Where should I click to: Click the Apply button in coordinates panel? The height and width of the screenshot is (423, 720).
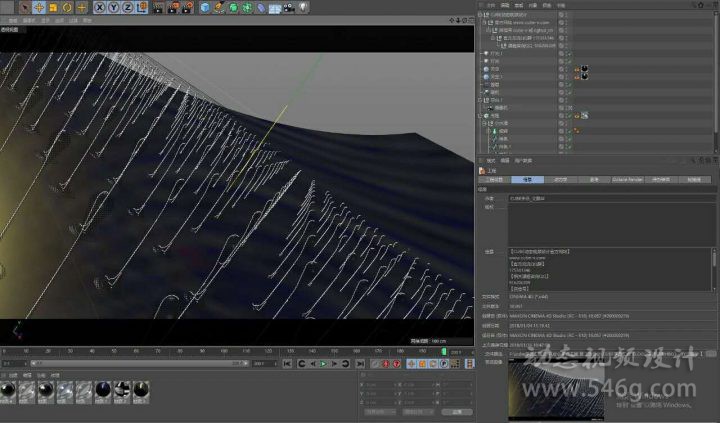[456, 411]
